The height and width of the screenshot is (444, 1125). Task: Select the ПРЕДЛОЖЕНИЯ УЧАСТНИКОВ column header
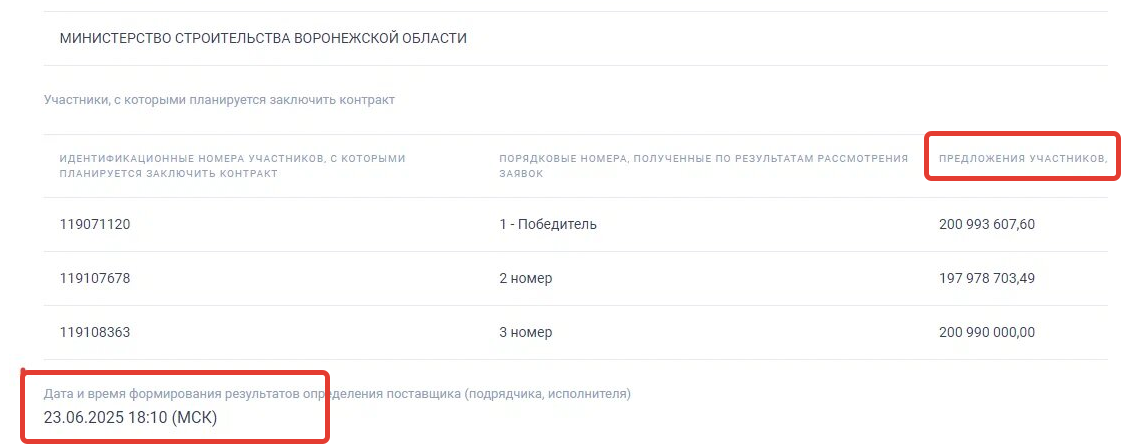pyautogui.click(x=1022, y=158)
